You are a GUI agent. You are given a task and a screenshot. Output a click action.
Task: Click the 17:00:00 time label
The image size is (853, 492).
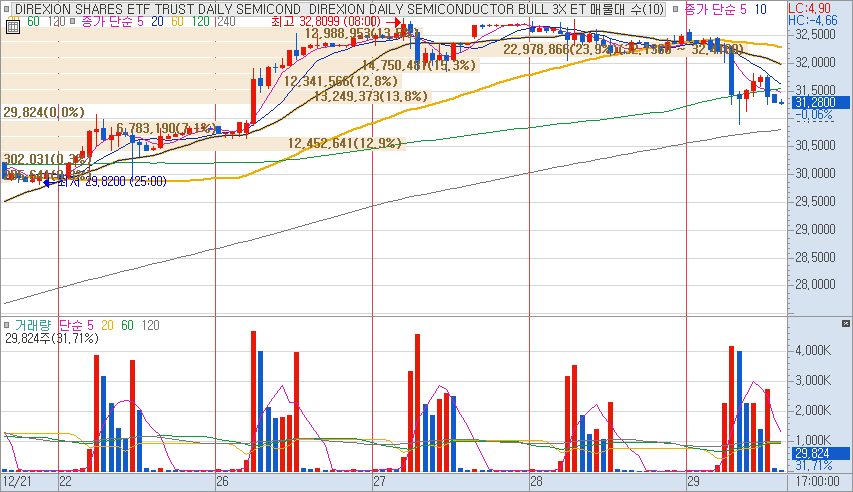pyautogui.click(x=817, y=482)
